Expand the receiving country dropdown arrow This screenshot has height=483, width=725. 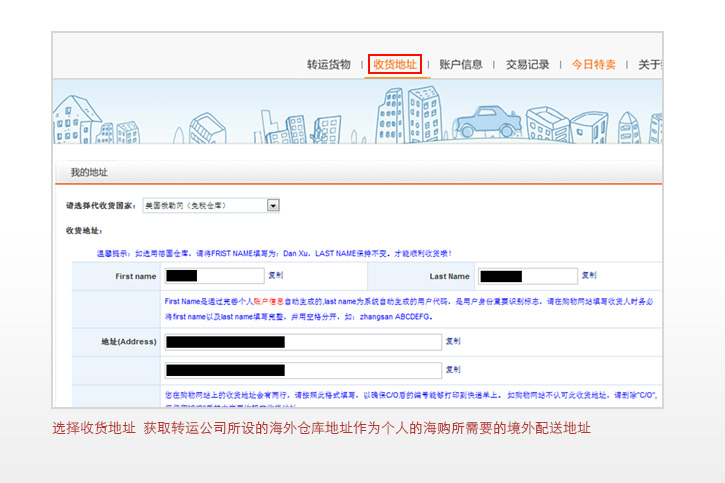(273, 205)
